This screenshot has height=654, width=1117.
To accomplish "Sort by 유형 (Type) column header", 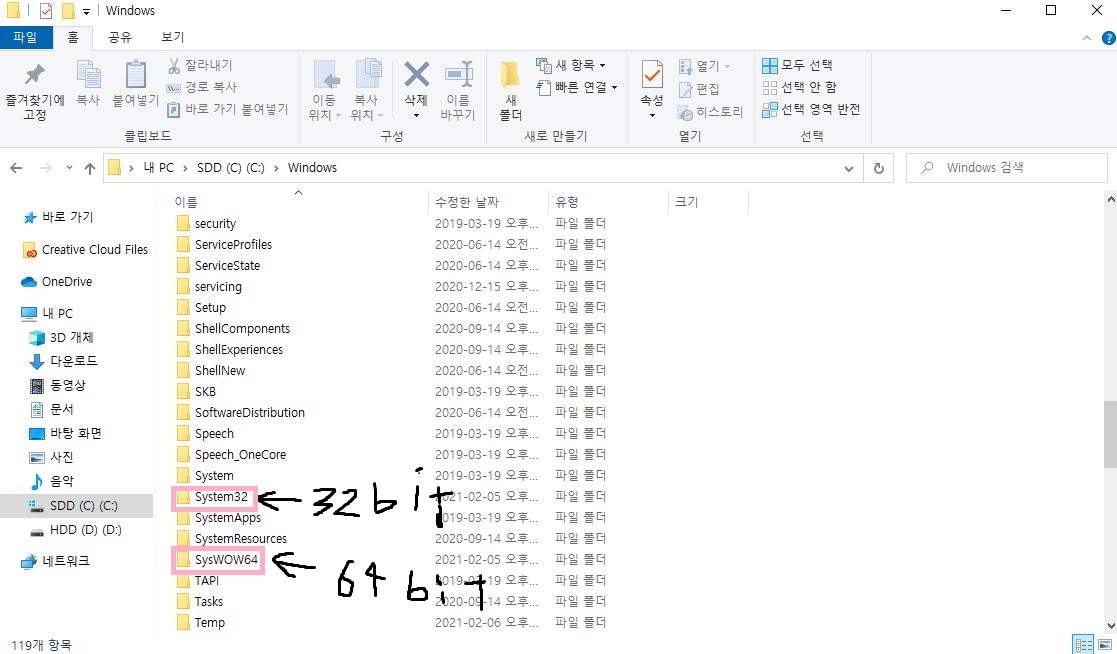I will click(567, 202).
